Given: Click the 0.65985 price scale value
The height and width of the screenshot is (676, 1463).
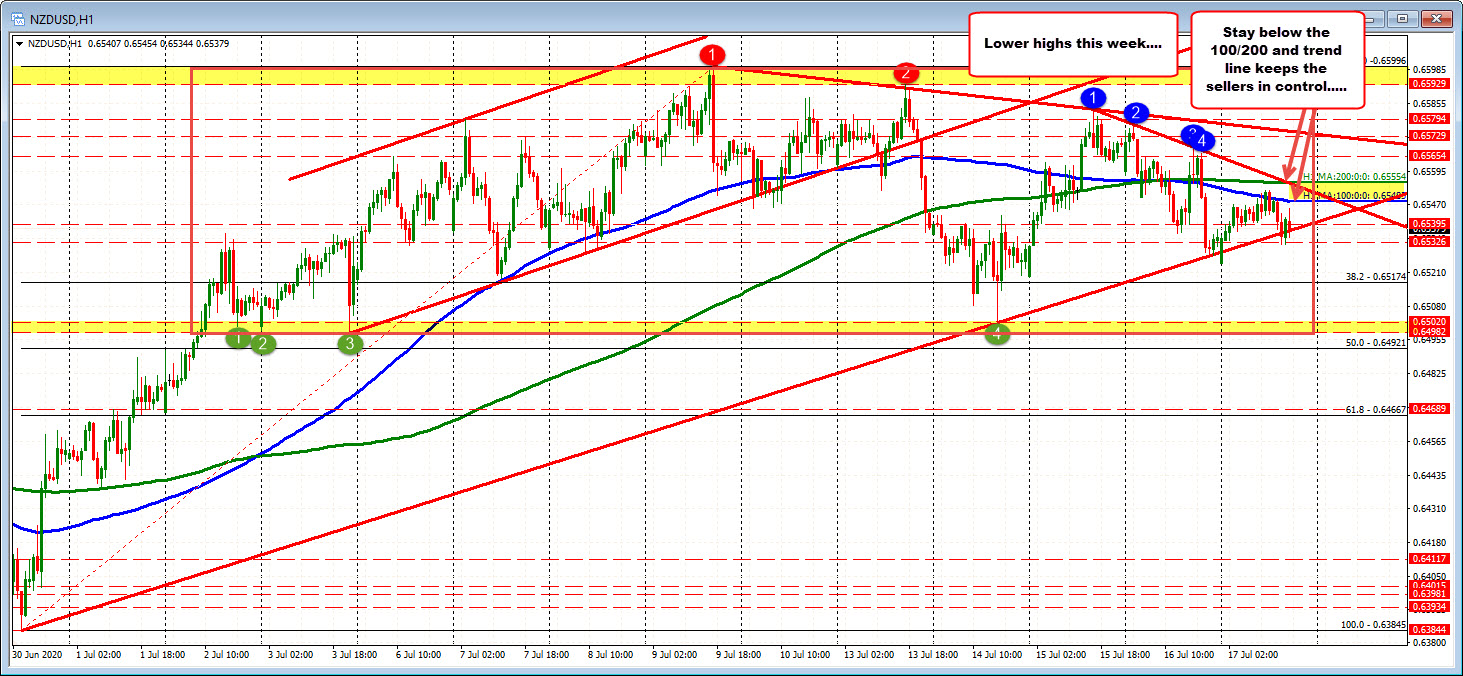Looking at the screenshot, I should tap(1430, 69).
